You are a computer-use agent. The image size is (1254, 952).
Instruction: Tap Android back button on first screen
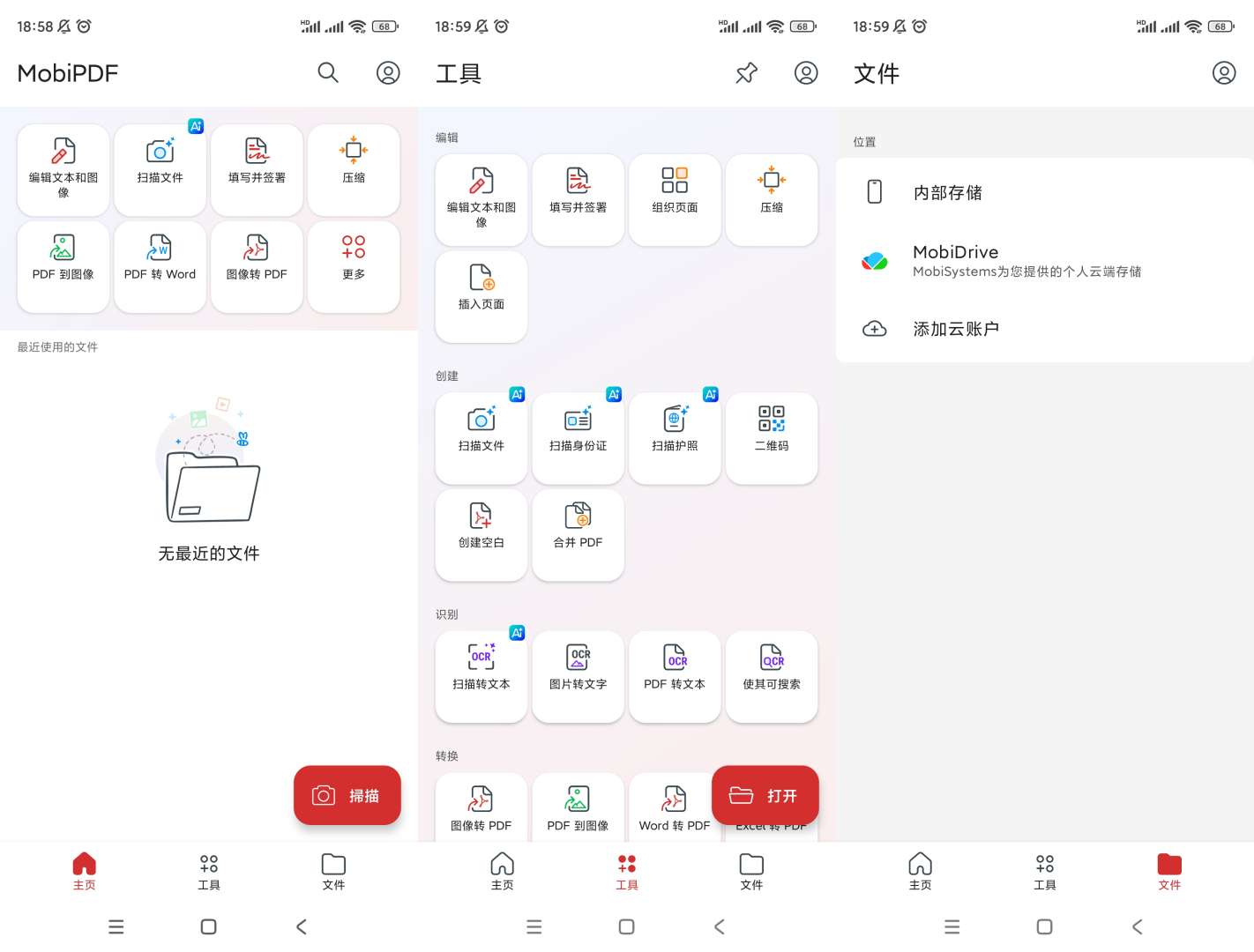[x=302, y=926]
